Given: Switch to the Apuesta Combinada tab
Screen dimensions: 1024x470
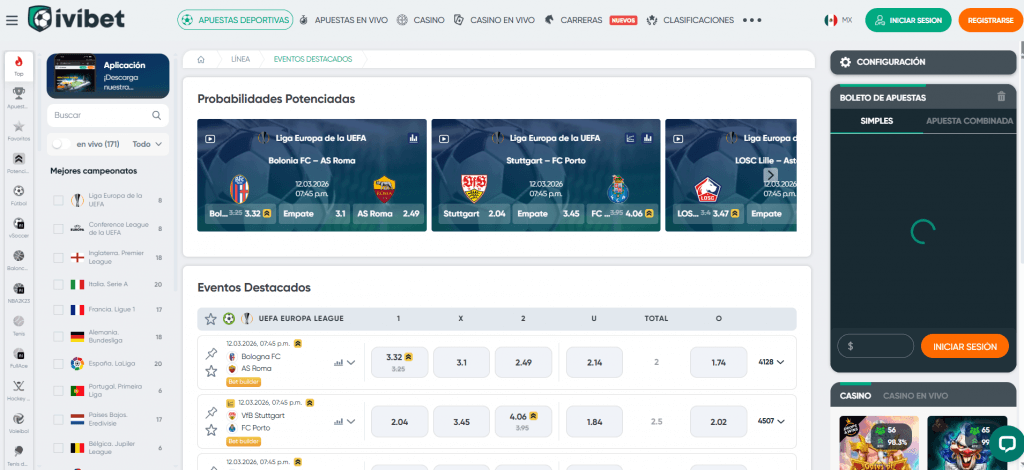Looking at the screenshot, I should (x=969, y=121).
